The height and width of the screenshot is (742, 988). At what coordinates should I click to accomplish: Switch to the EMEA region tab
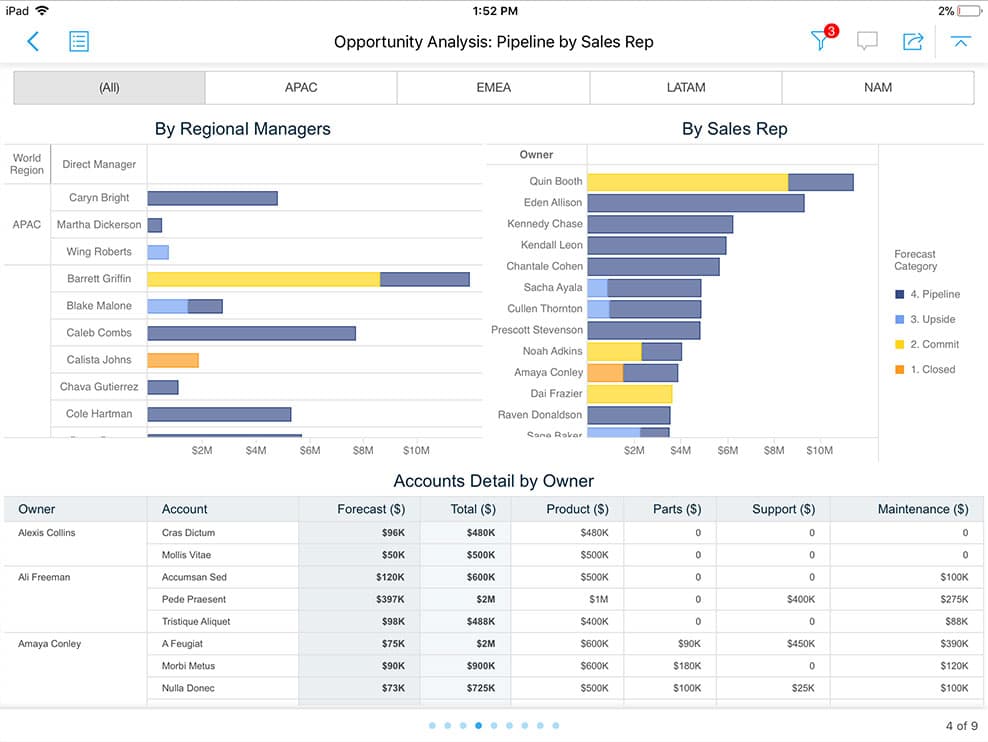click(493, 87)
